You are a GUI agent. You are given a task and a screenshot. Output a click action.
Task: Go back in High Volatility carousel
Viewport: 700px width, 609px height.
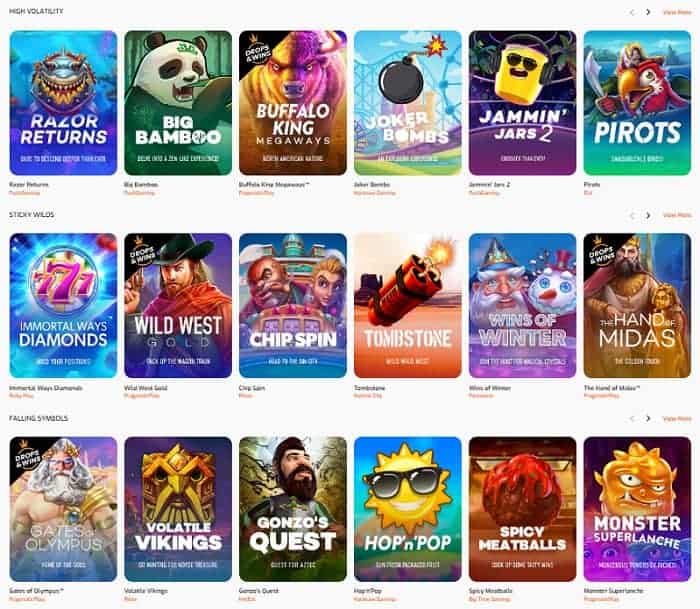coord(632,12)
